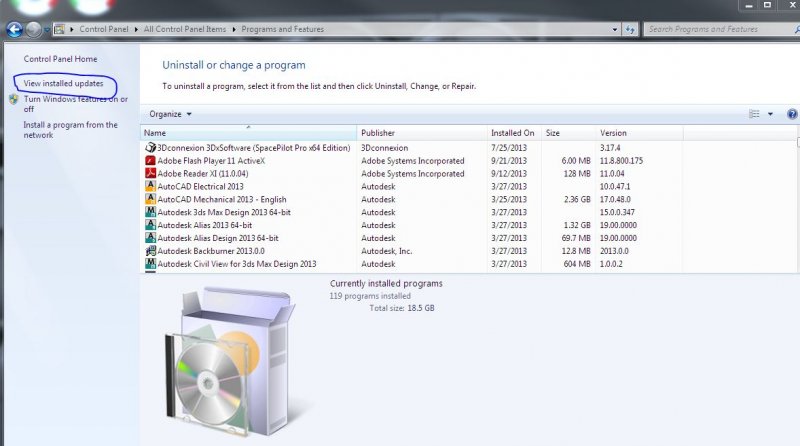Sort list by the Publisher column header
The height and width of the screenshot is (446, 800).
[422, 133]
